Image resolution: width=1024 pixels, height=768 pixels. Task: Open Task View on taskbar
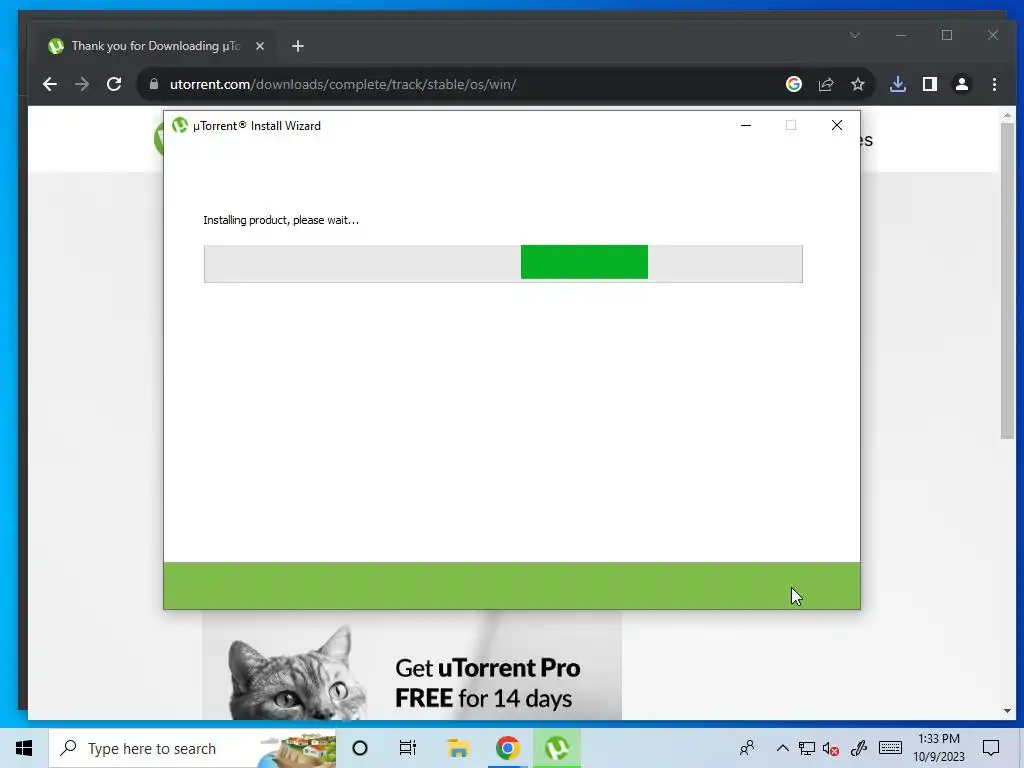[x=408, y=748]
